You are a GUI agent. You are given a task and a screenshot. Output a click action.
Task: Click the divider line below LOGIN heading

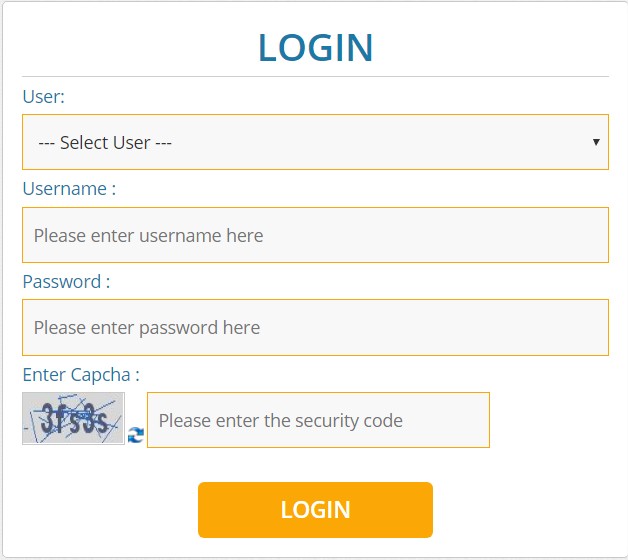(315, 76)
